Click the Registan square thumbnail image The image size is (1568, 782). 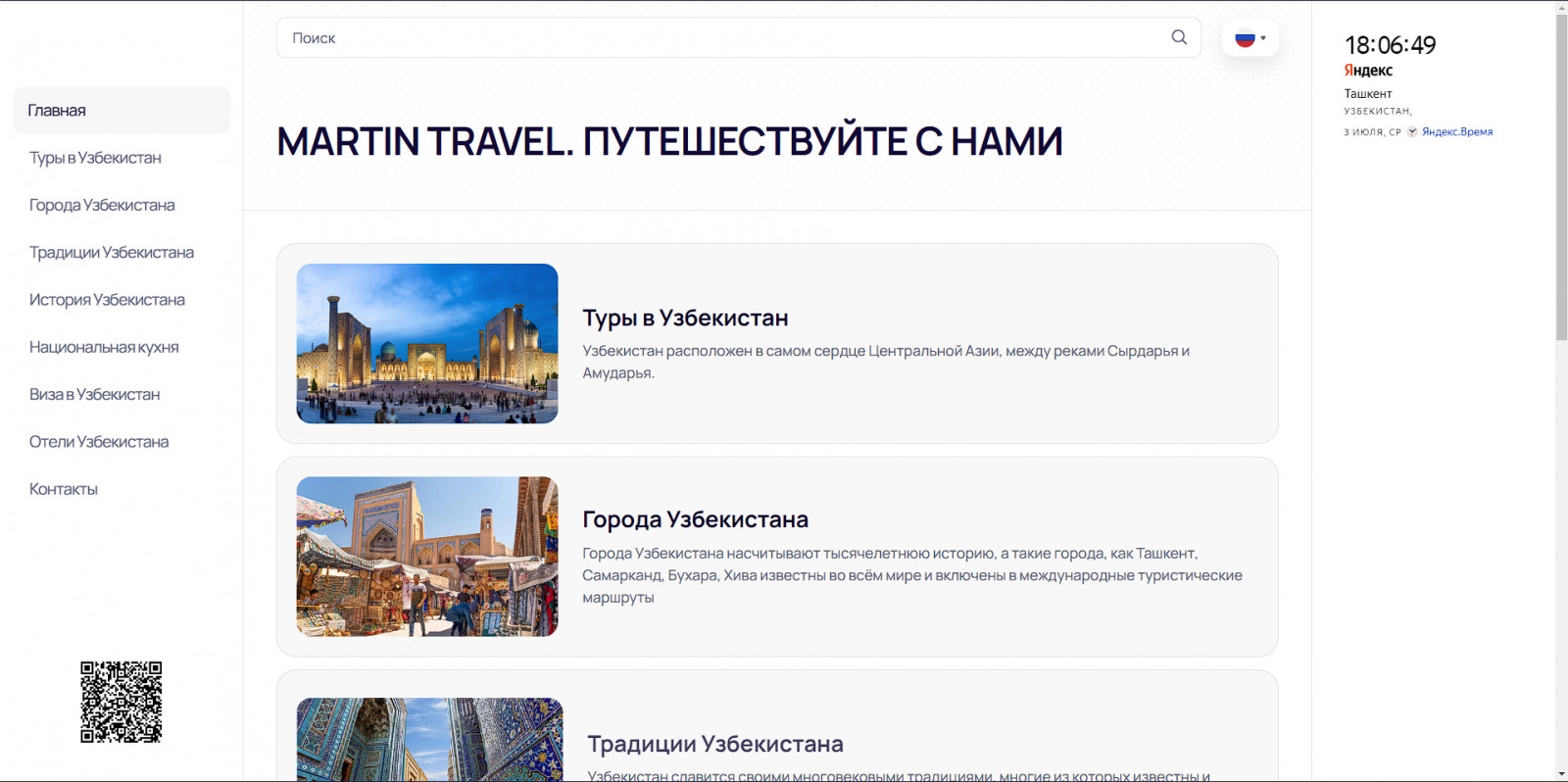pos(427,343)
